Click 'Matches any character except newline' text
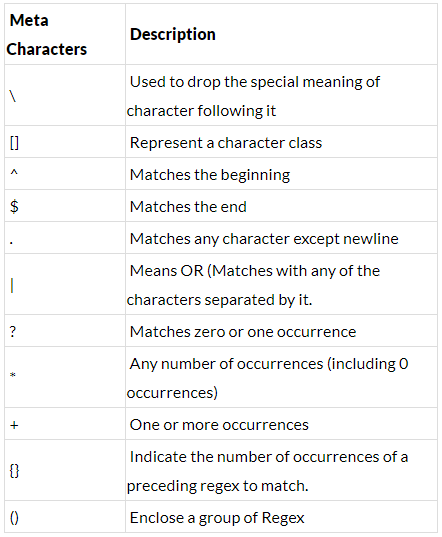 [264, 239]
